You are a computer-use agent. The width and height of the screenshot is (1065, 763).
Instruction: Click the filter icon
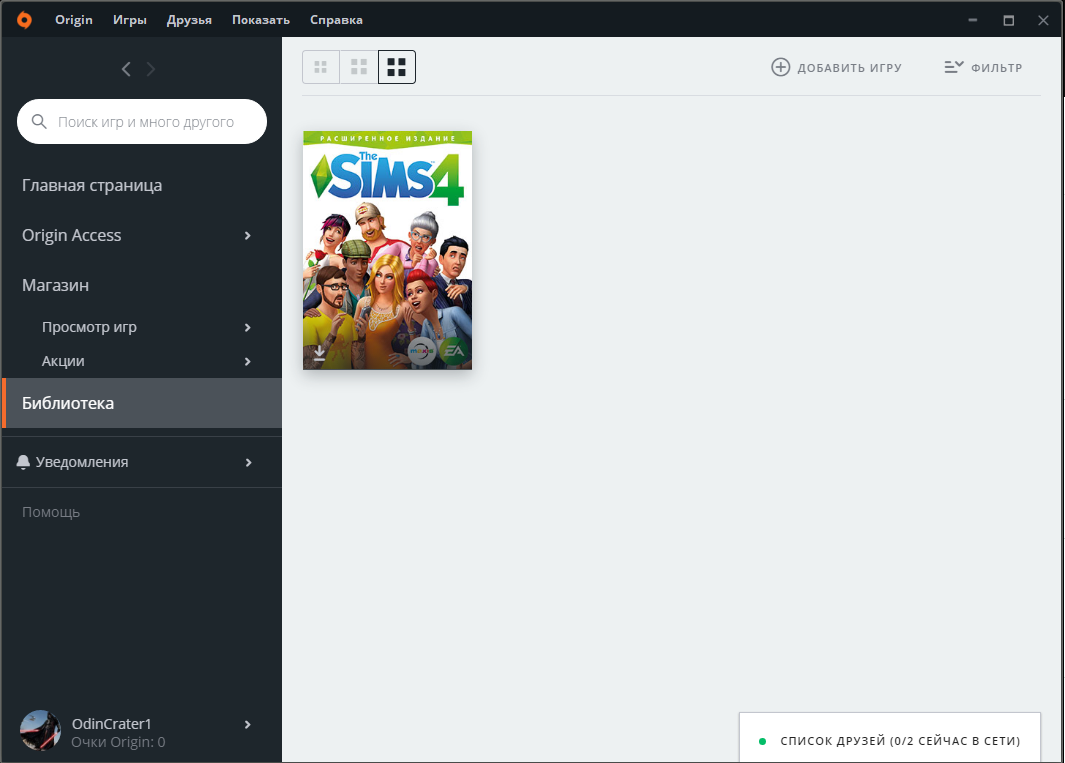954,67
